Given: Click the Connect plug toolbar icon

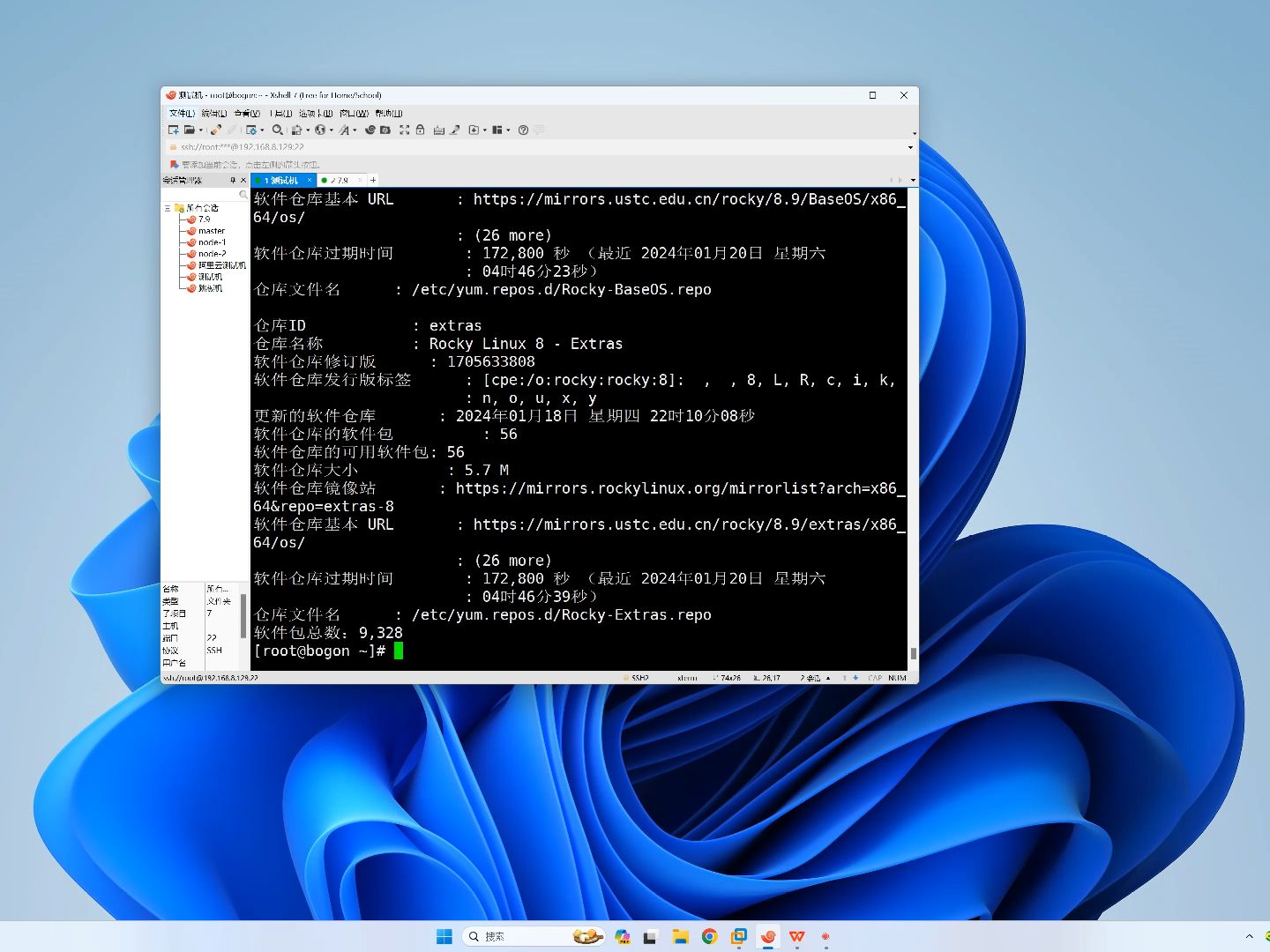Looking at the screenshot, I should tap(215, 130).
